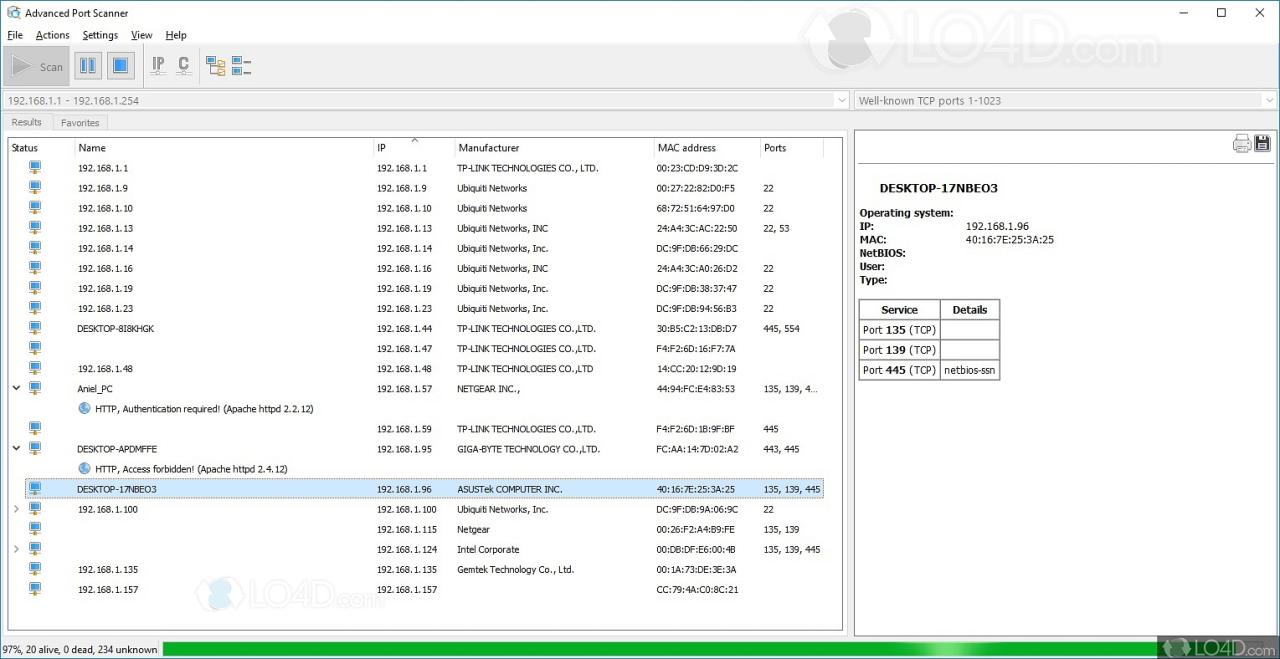The width and height of the screenshot is (1280, 659).
Task: Pause the current scan
Action: coord(88,66)
